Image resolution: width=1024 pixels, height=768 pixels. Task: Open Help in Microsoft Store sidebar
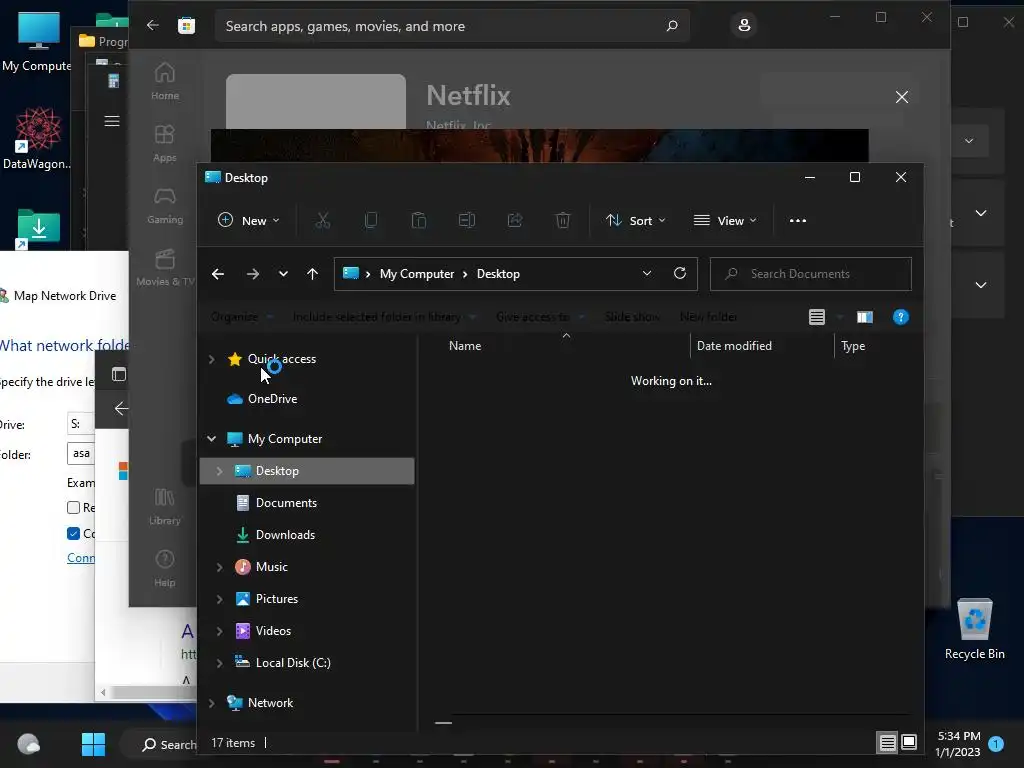click(165, 568)
